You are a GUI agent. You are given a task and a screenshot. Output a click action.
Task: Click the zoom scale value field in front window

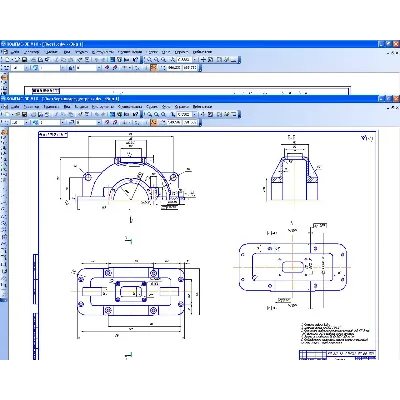click(184, 114)
